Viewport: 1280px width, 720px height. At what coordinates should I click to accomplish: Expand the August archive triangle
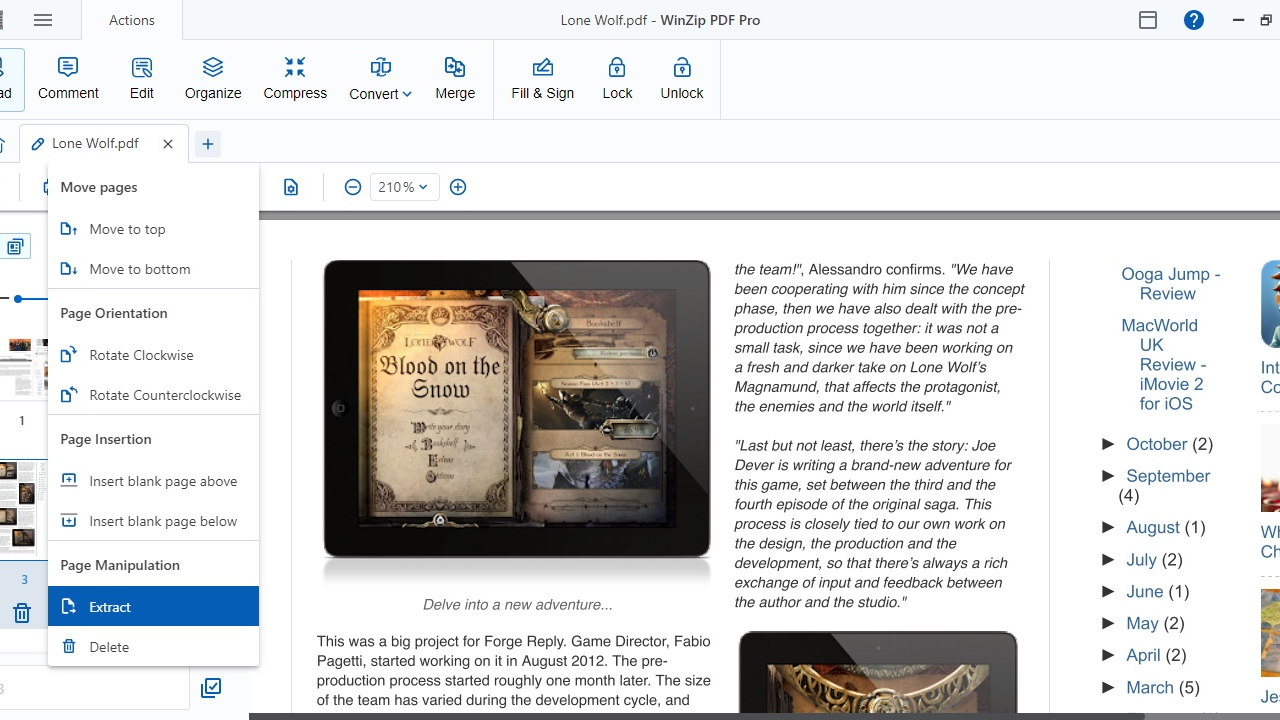click(1108, 527)
